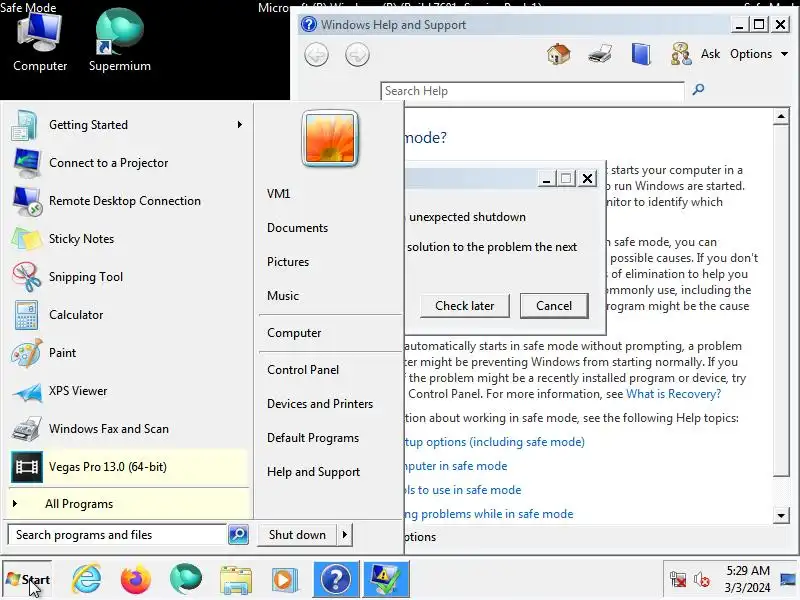
Task: Click the Search Help magnifier icon
Action: point(698,90)
